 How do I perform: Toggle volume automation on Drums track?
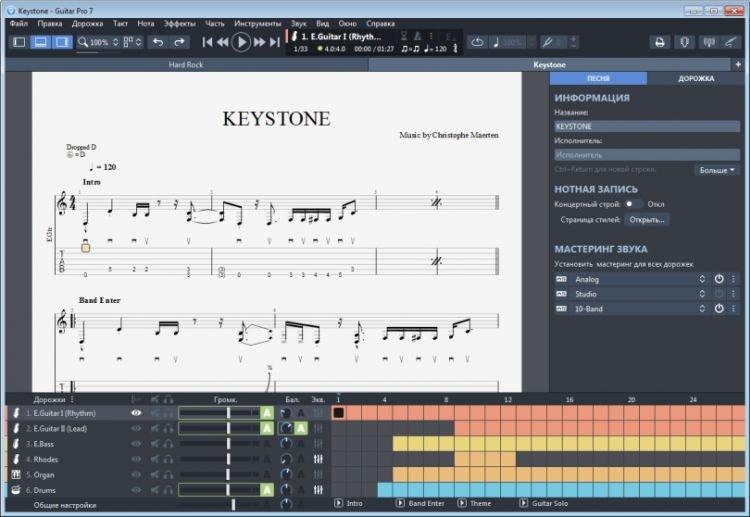(x=267, y=490)
